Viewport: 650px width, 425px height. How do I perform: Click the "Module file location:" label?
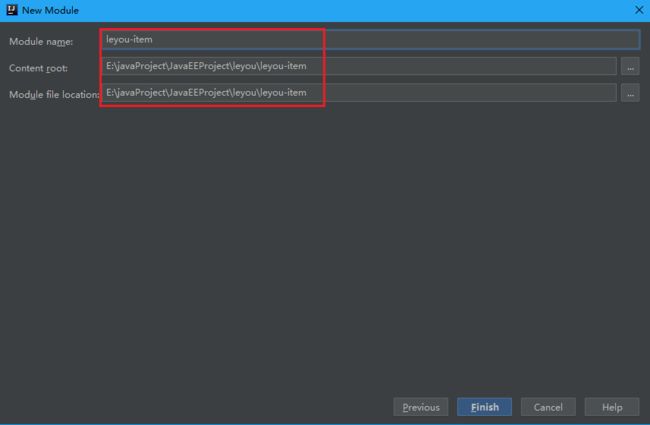[x=54, y=95]
